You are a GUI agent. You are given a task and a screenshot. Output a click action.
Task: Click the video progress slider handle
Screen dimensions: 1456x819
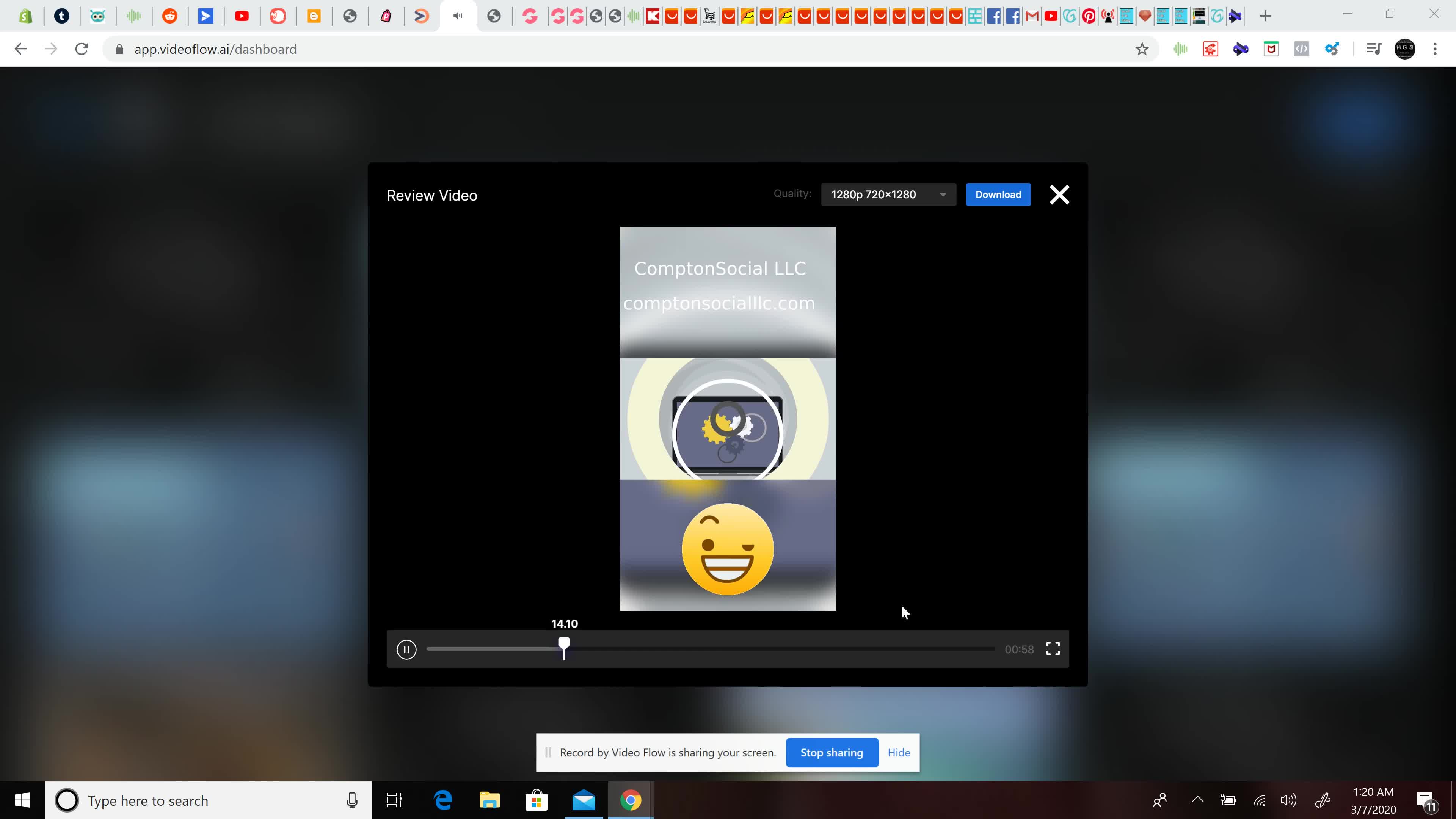564,648
